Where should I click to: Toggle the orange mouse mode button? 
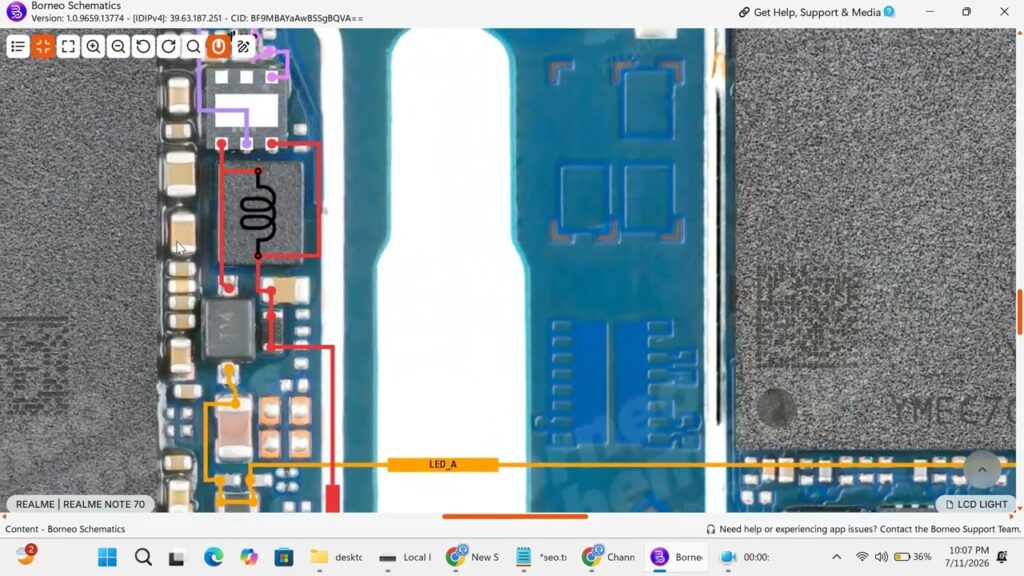pyautogui.click(x=218, y=46)
